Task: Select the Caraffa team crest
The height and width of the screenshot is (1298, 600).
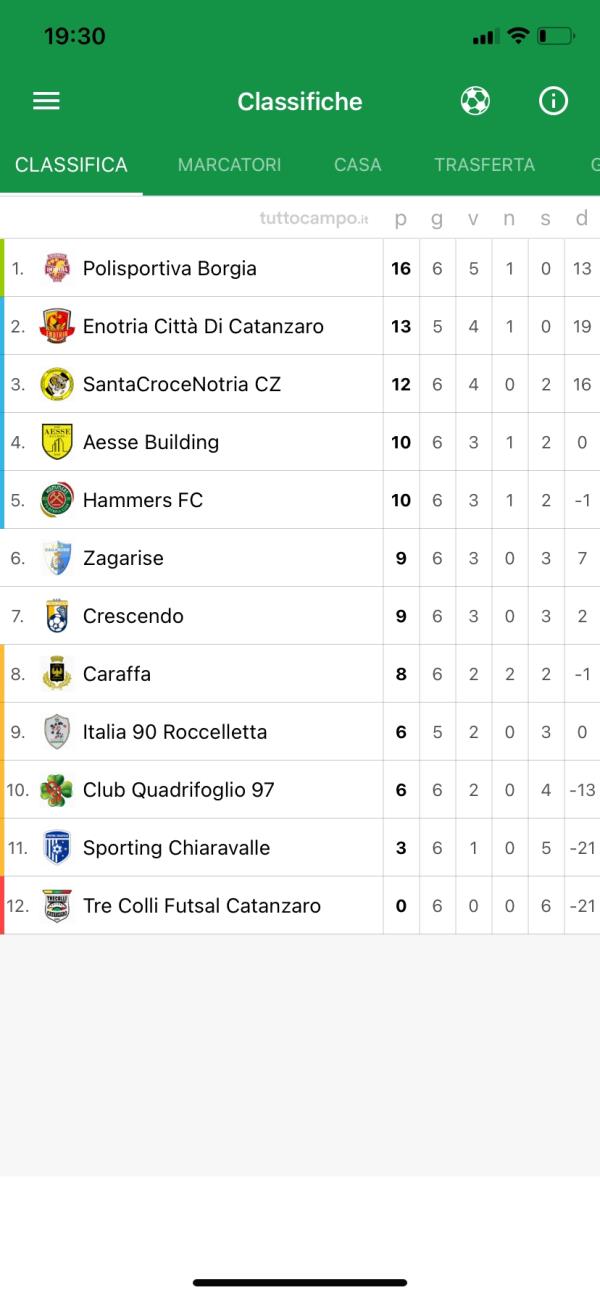Action: 57,673
